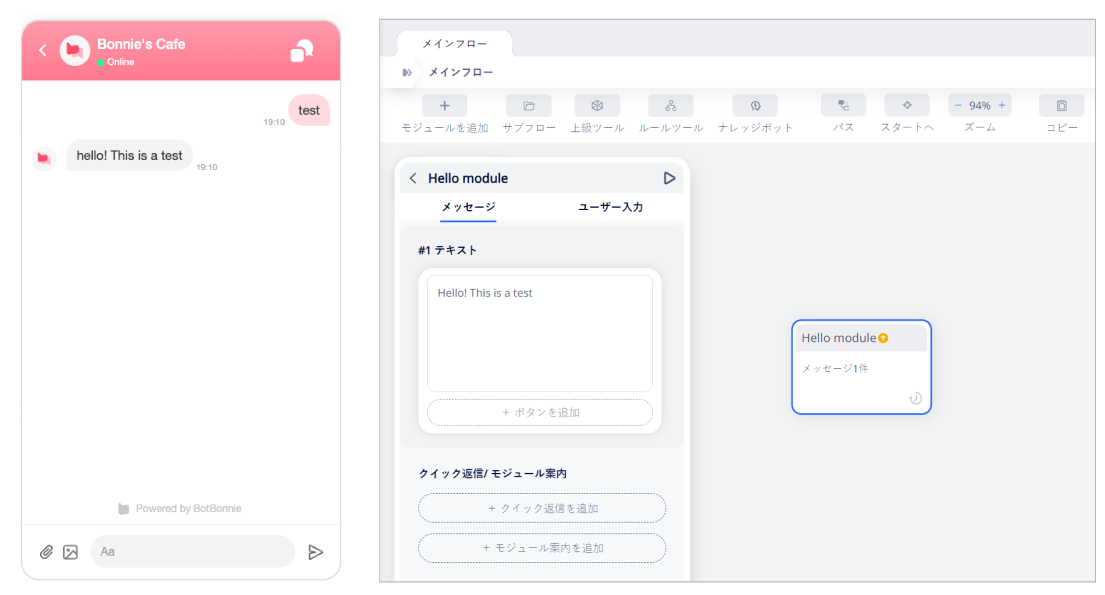Click メインフロー breadcrumb text
Image resolution: width=1105 pixels, height=595 pixels.
[x=461, y=72]
